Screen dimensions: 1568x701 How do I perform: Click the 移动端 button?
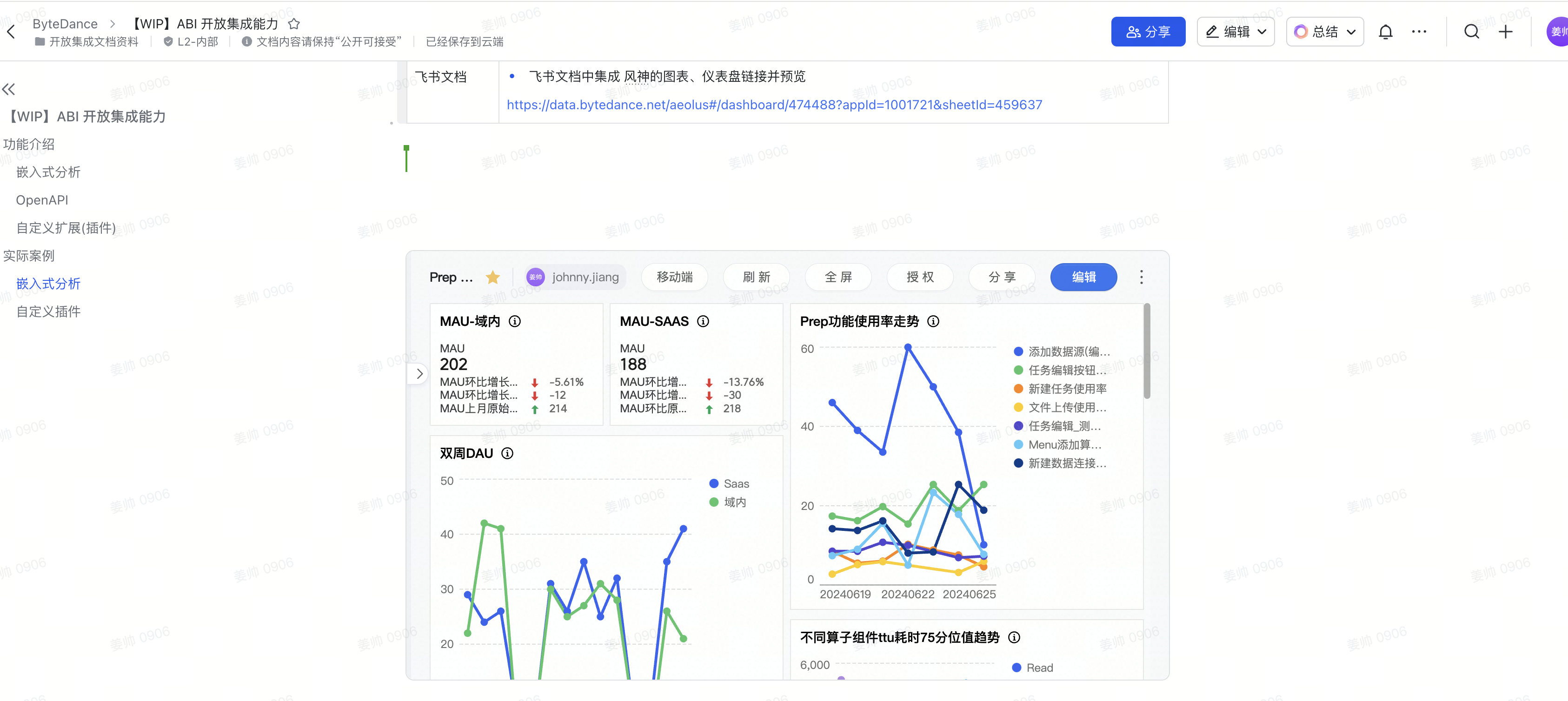pos(674,278)
